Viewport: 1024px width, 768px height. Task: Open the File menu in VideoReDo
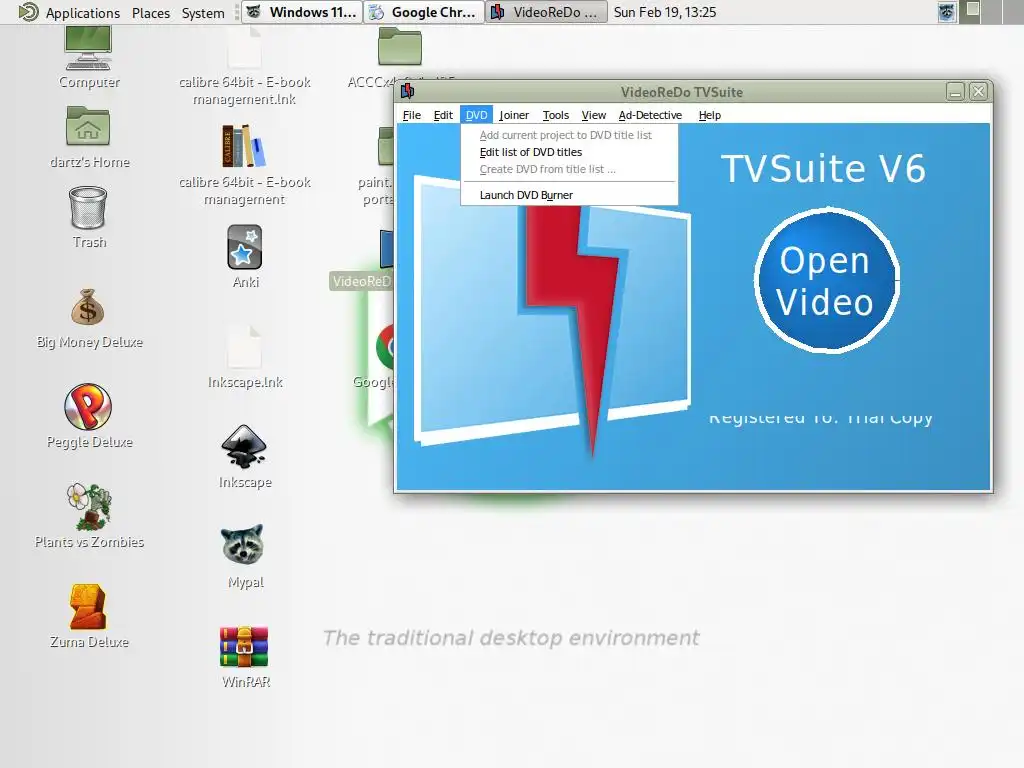point(411,115)
